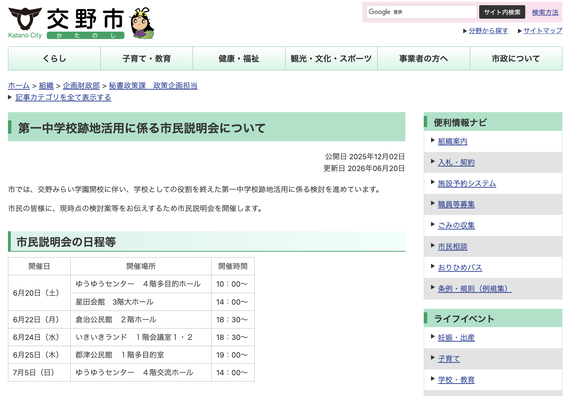Click the 更新日 2026年06月20日 text

[x=364, y=169]
